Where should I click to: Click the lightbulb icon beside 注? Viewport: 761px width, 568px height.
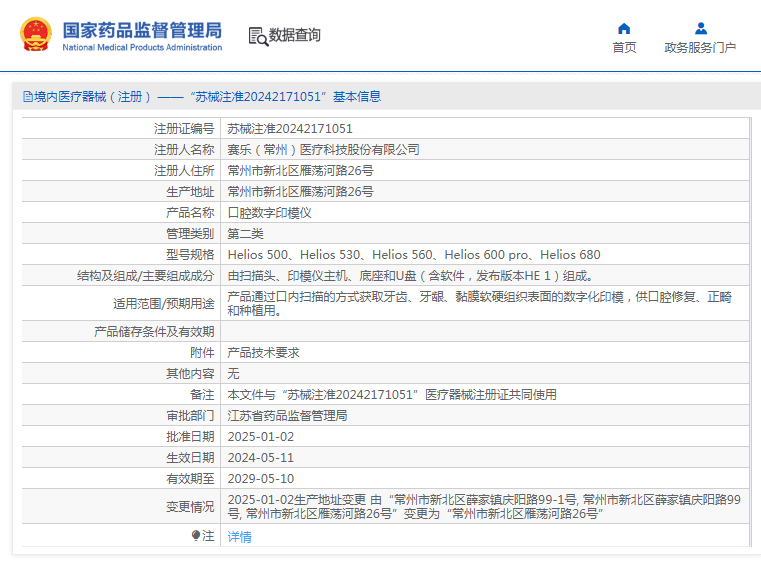point(196,535)
